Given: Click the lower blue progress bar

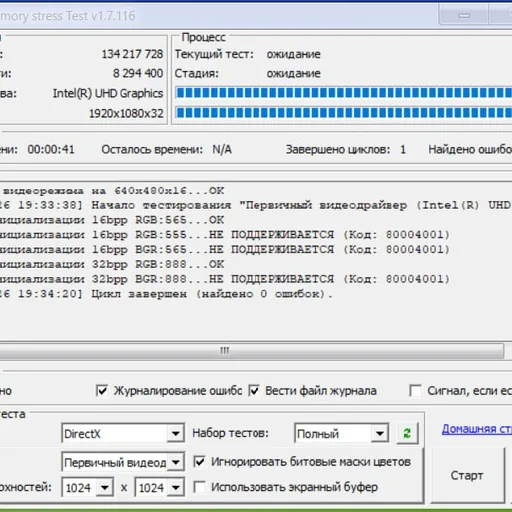Looking at the screenshot, I should tap(343, 113).
